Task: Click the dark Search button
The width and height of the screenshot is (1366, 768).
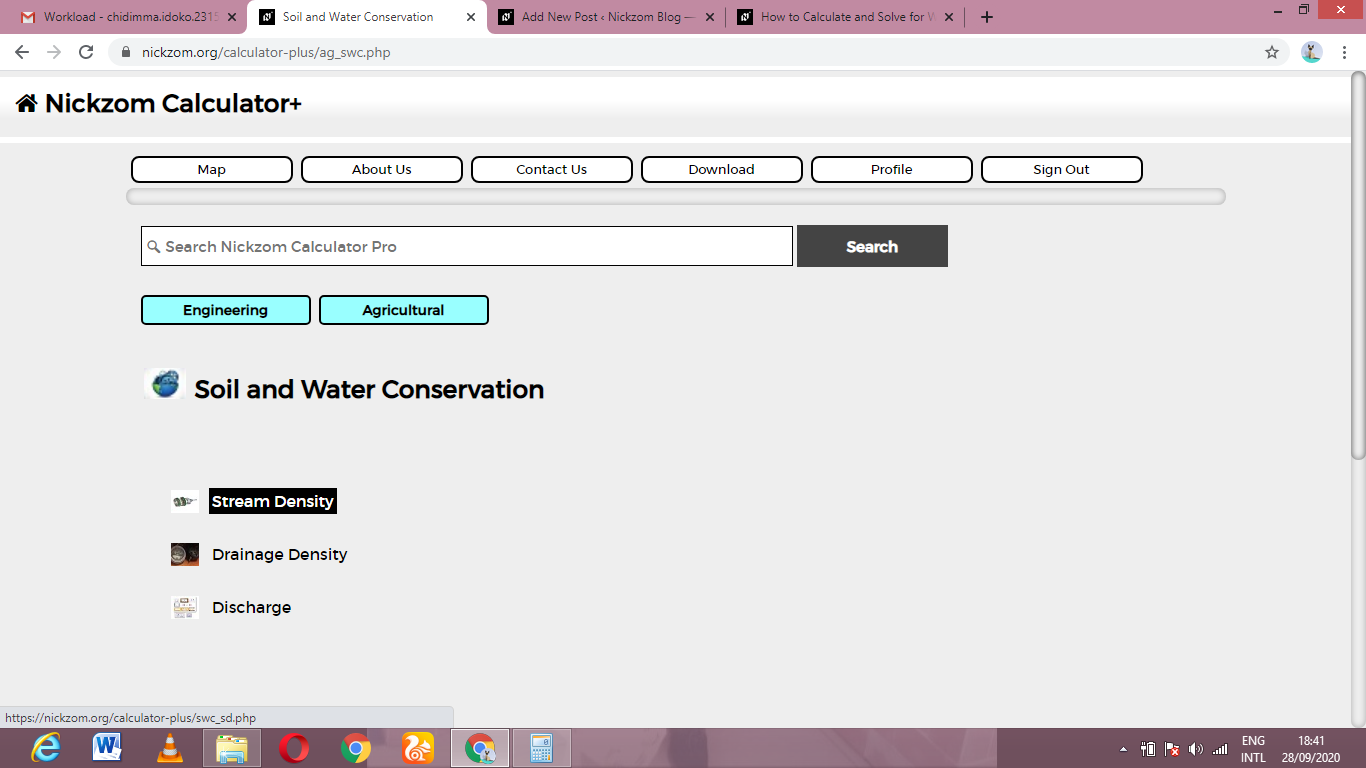Action: [x=872, y=246]
